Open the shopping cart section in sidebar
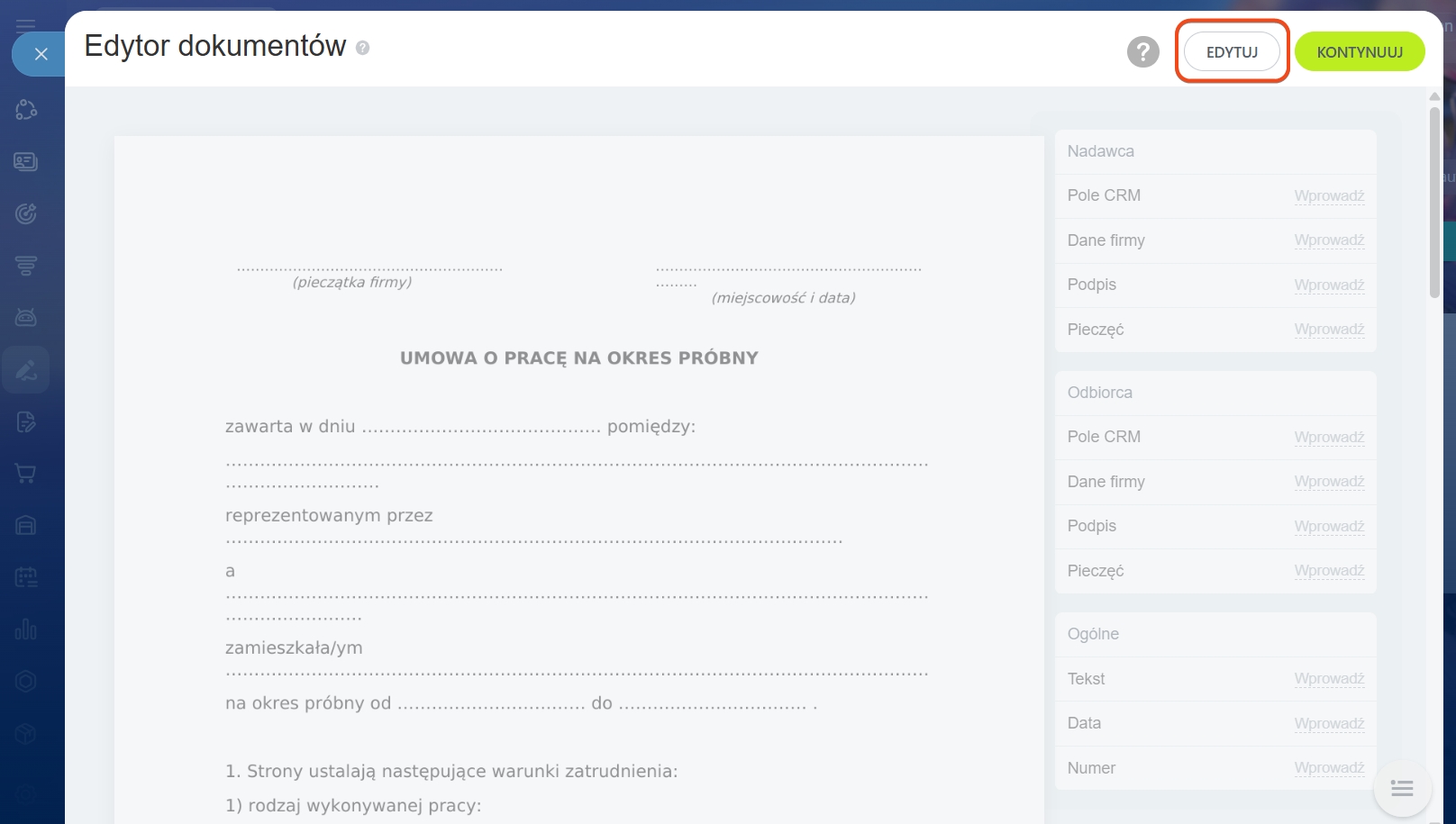The width and height of the screenshot is (1456, 824). 26,474
